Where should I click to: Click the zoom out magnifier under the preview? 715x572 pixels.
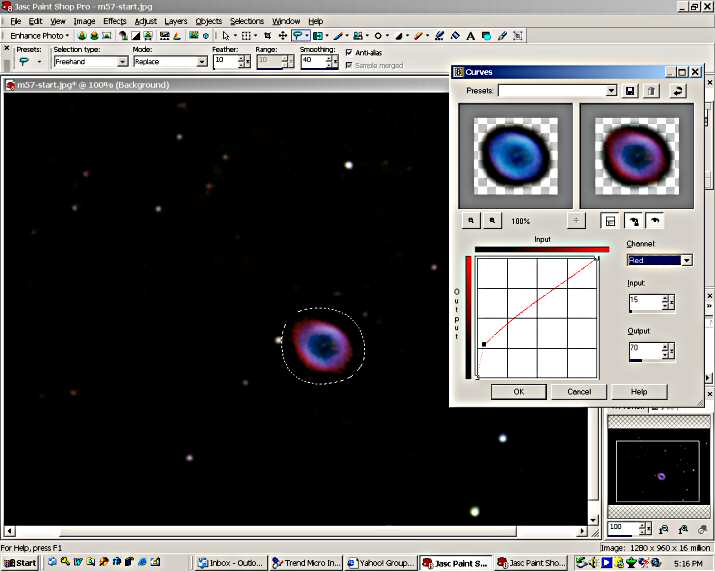pyautogui.click(x=492, y=220)
